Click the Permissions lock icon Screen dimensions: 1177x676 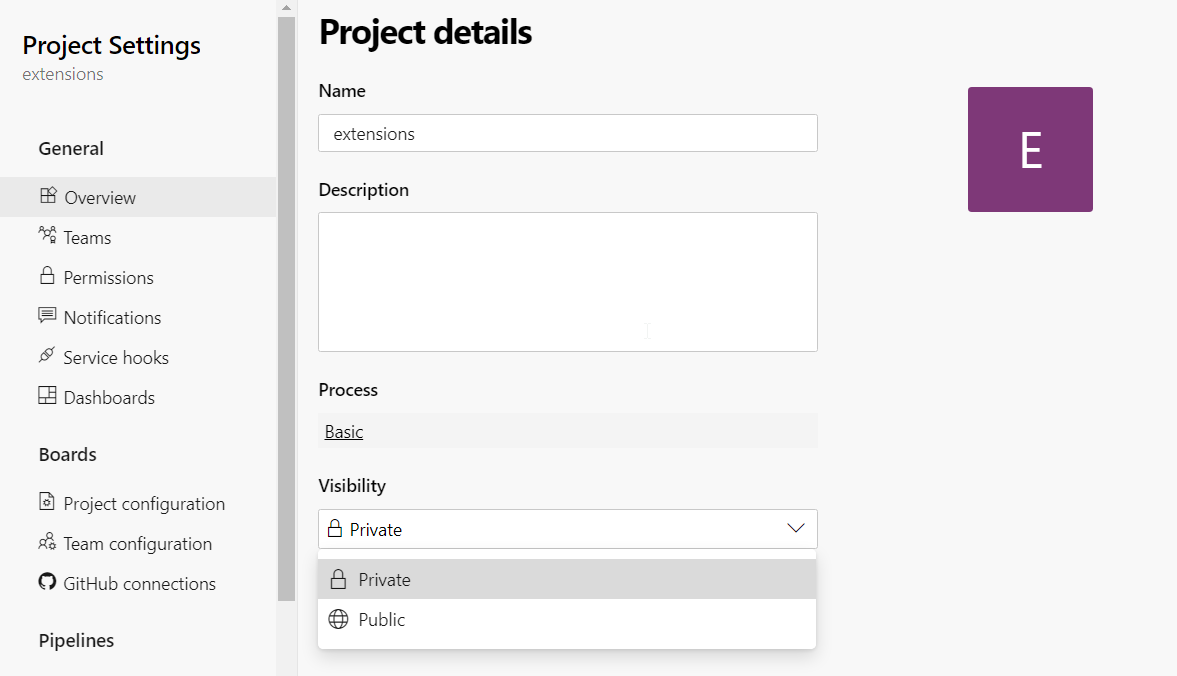pyautogui.click(x=46, y=277)
